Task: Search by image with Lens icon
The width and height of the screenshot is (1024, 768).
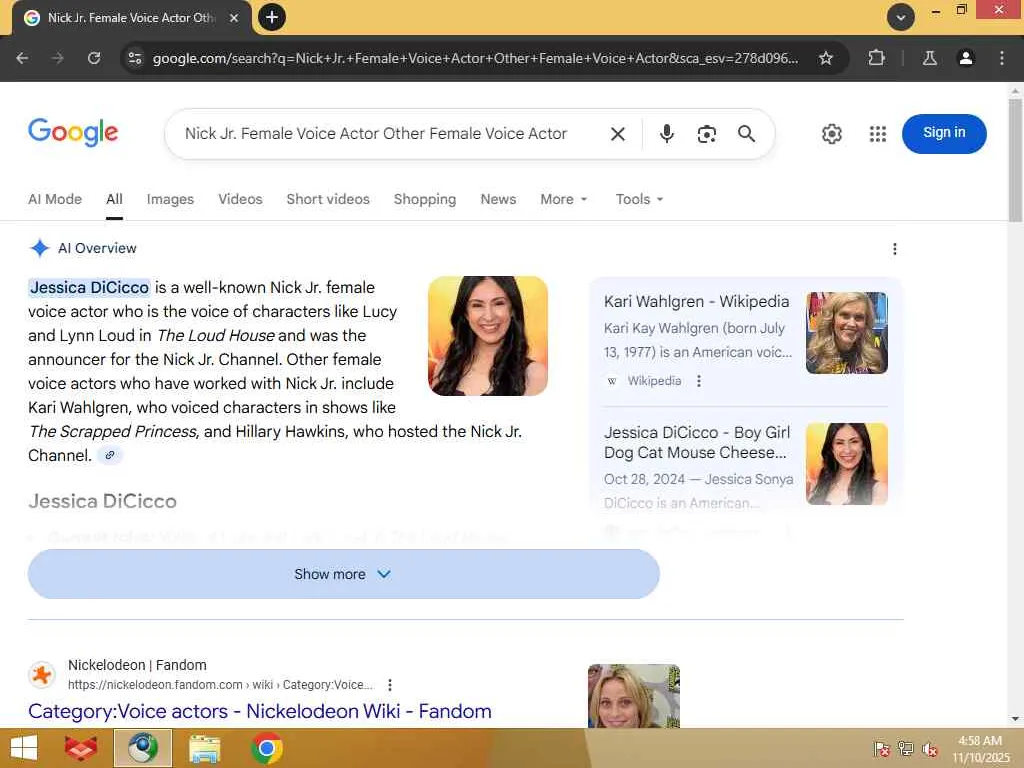Action: point(707,134)
